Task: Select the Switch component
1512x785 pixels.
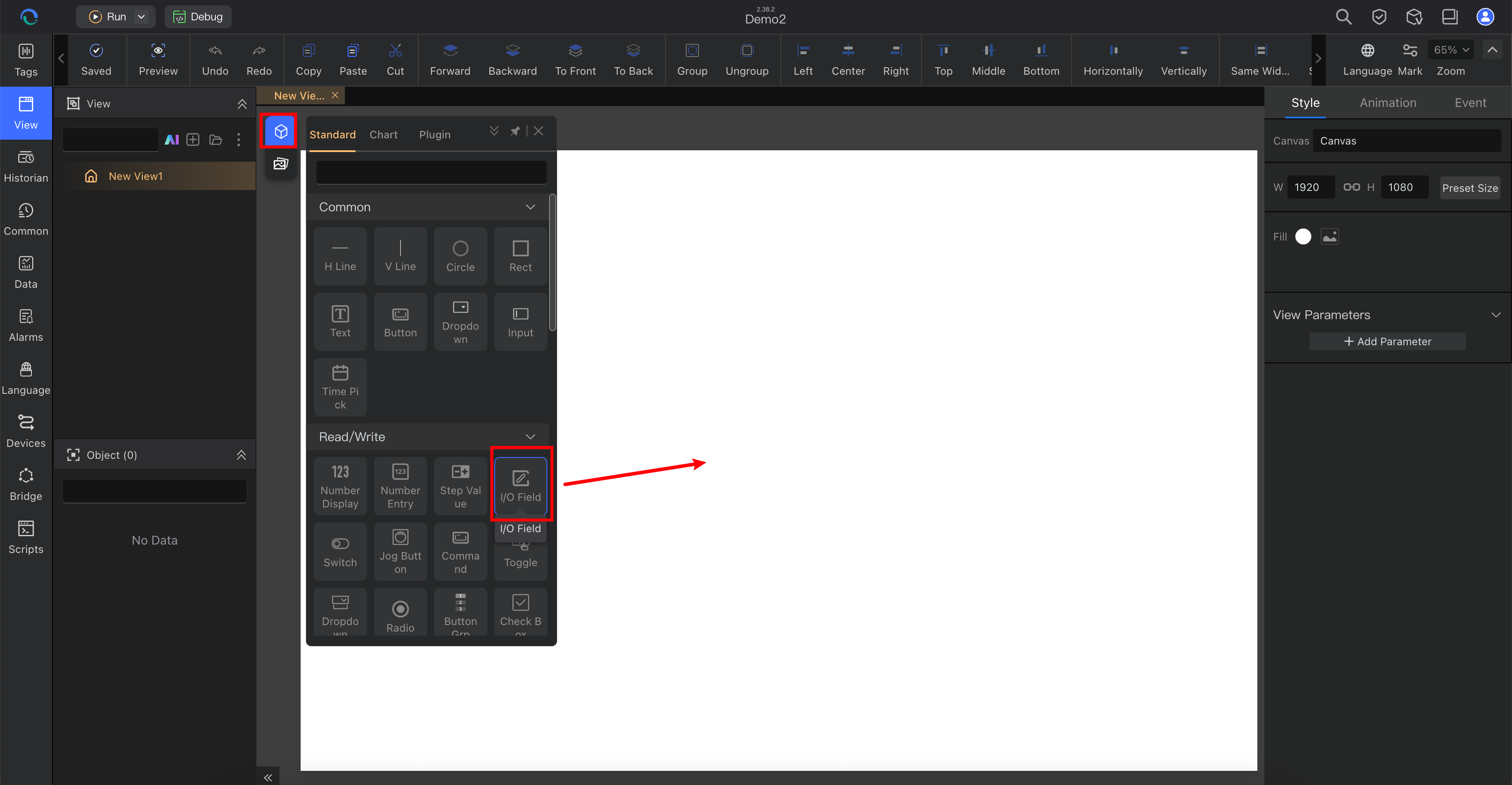Action: [x=340, y=552]
